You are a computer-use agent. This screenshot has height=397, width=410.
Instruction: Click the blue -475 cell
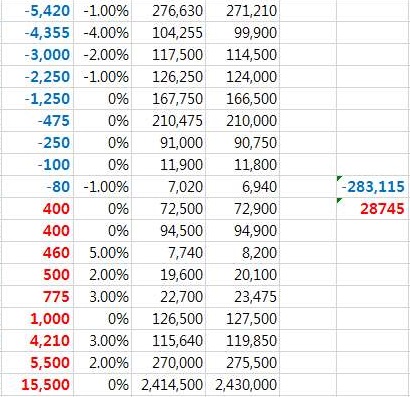tap(37, 121)
